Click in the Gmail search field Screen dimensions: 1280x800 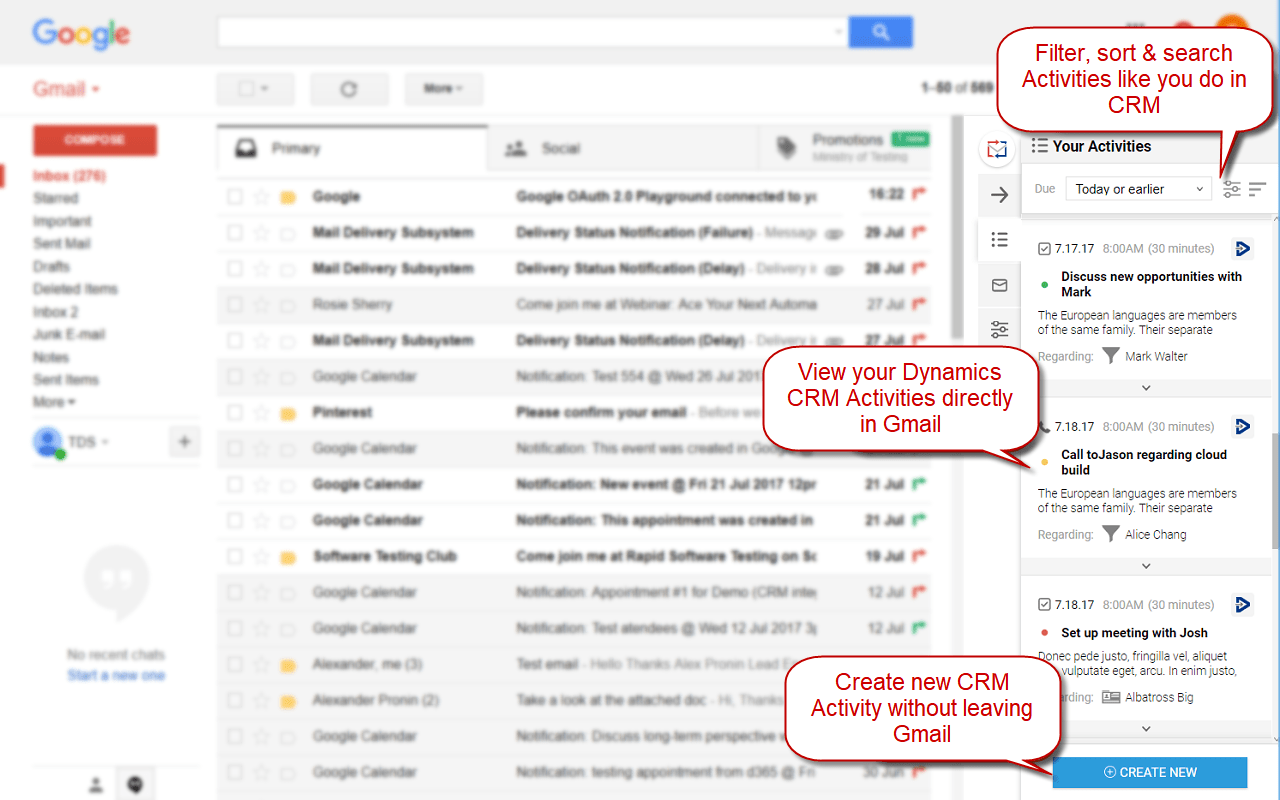coord(532,32)
